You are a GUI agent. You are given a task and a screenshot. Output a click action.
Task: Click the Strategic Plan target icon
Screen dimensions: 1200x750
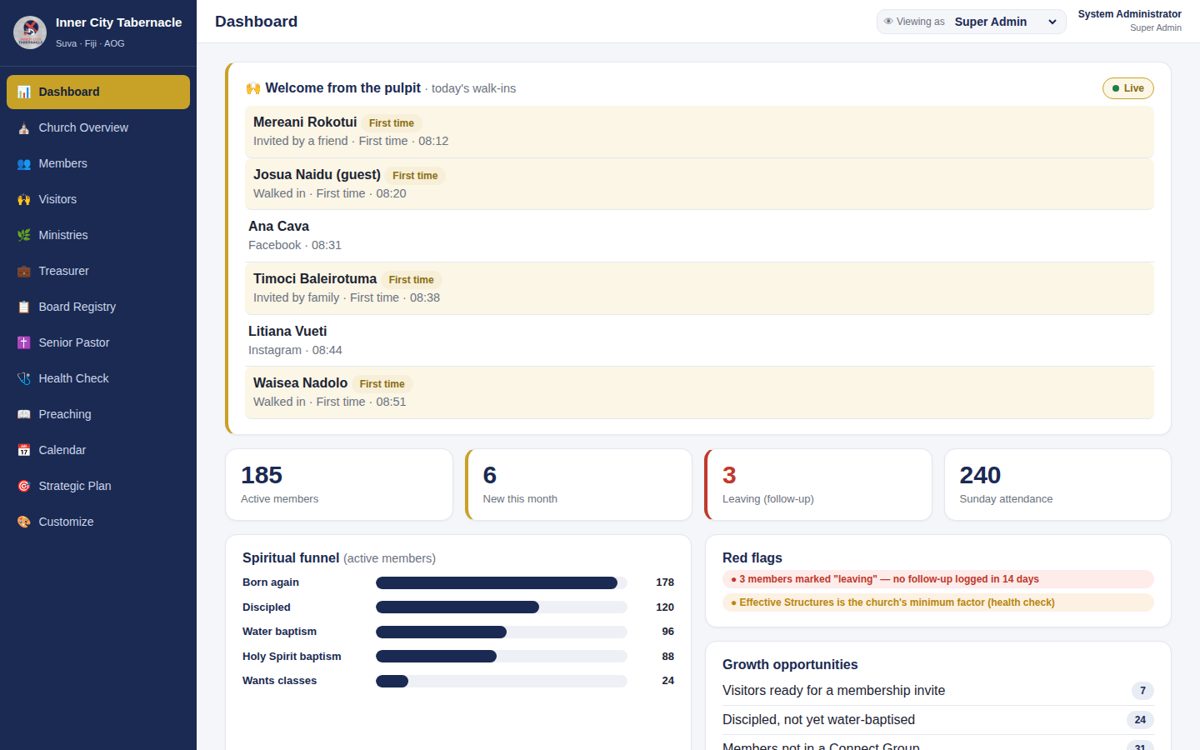coord(24,486)
